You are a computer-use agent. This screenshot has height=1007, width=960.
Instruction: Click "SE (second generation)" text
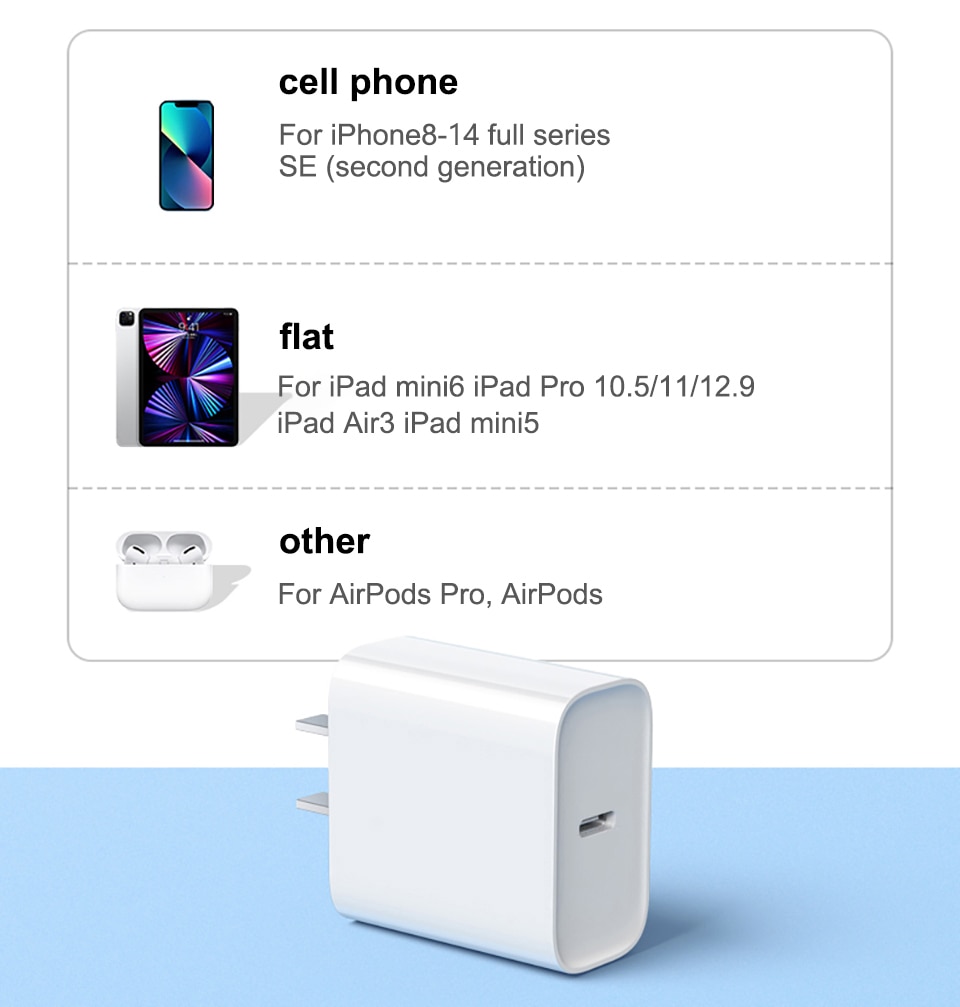click(x=432, y=167)
